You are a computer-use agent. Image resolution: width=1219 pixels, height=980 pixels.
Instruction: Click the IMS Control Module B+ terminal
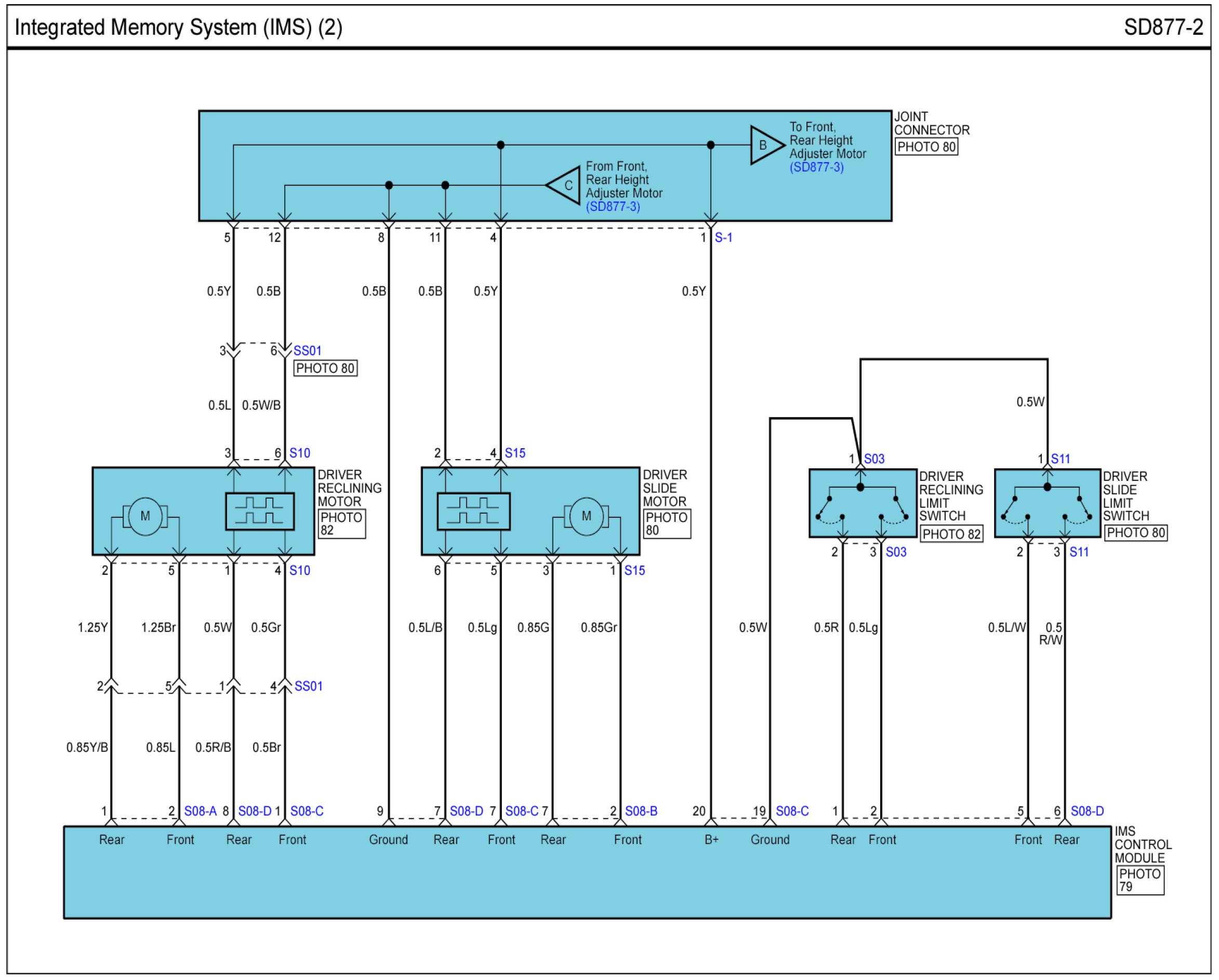point(711,840)
